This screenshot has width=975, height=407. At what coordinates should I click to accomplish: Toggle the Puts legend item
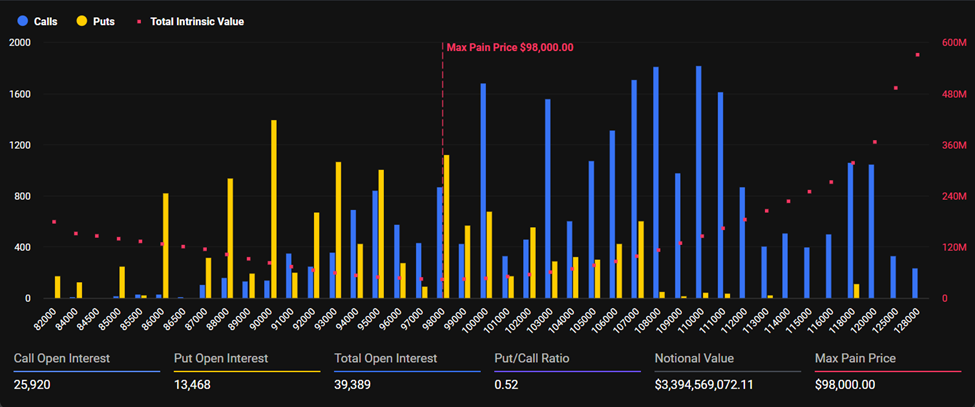(96, 22)
